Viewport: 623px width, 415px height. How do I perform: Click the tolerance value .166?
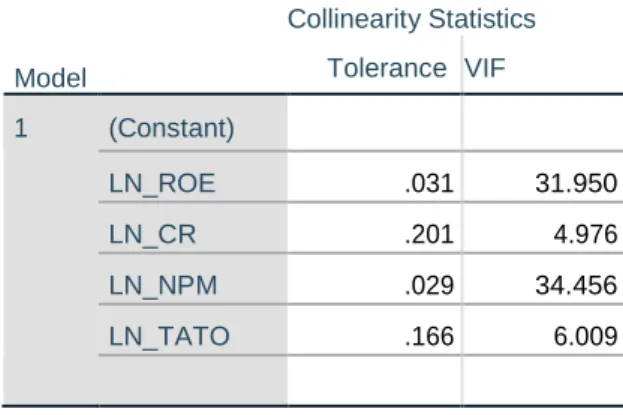[x=429, y=336]
